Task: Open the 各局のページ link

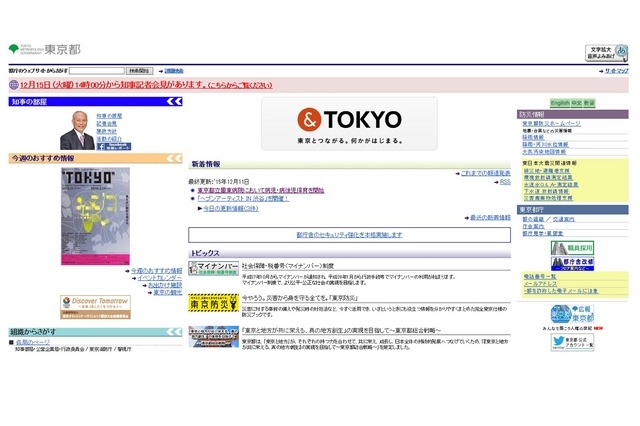Action: [x=33, y=342]
